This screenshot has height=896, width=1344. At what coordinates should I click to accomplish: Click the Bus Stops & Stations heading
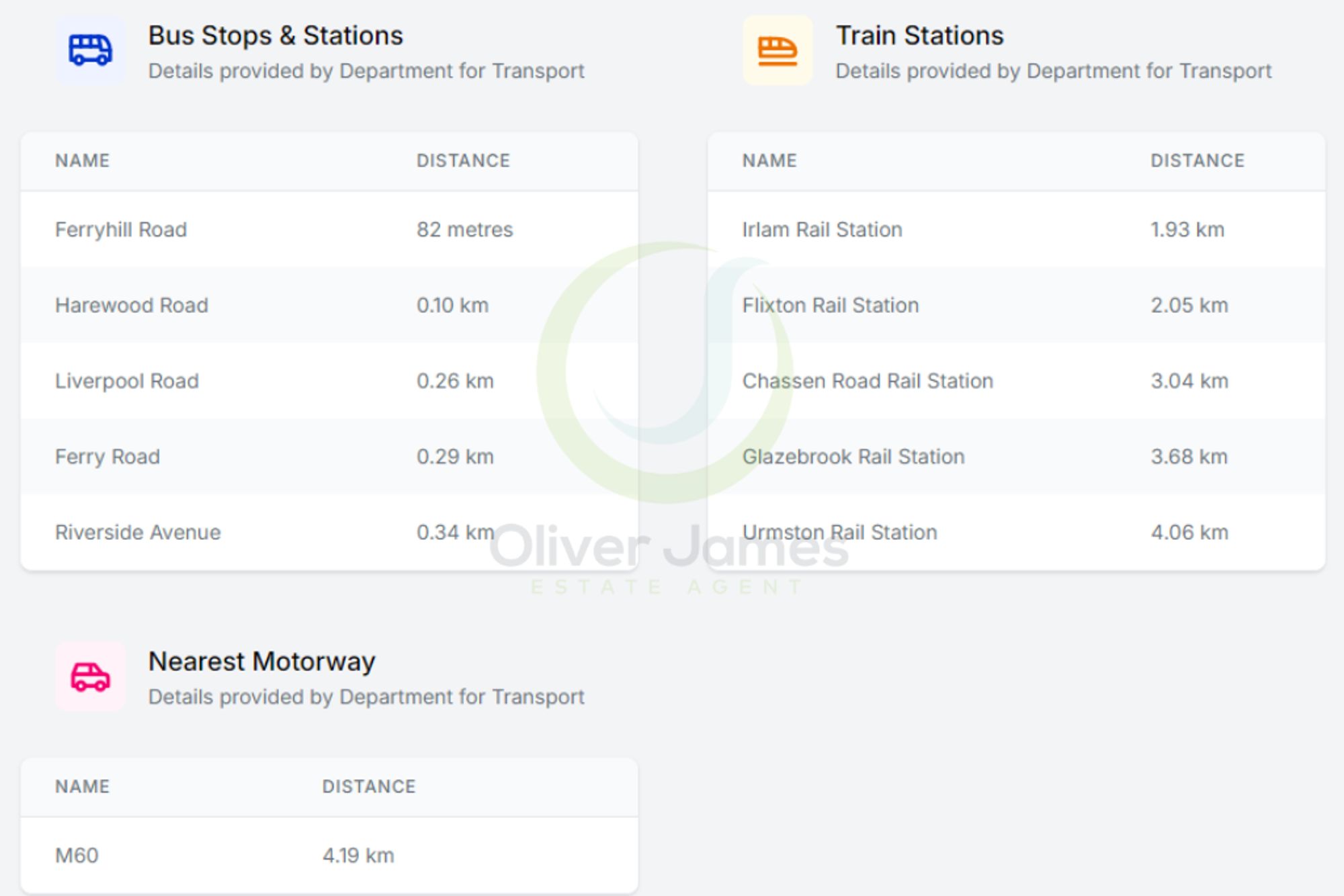(x=276, y=36)
